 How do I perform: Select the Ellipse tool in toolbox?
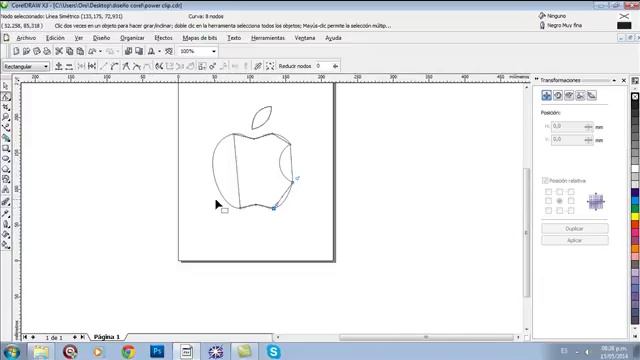click(x=6, y=159)
